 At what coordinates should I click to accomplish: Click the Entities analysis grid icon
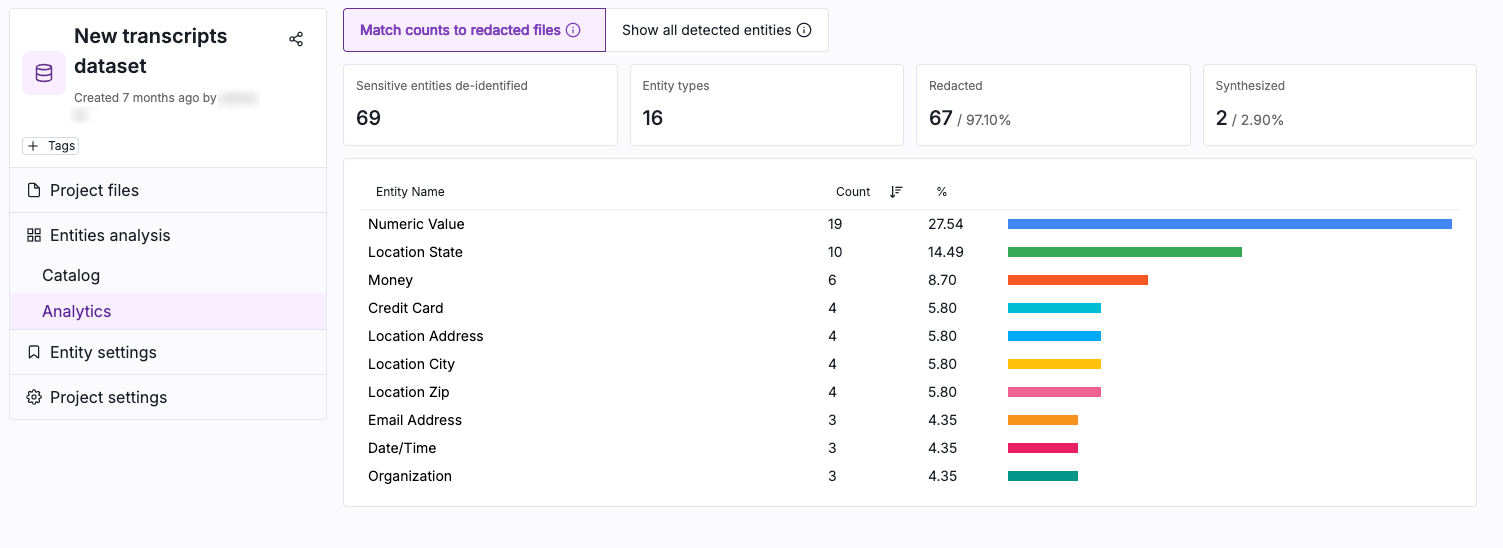34,235
